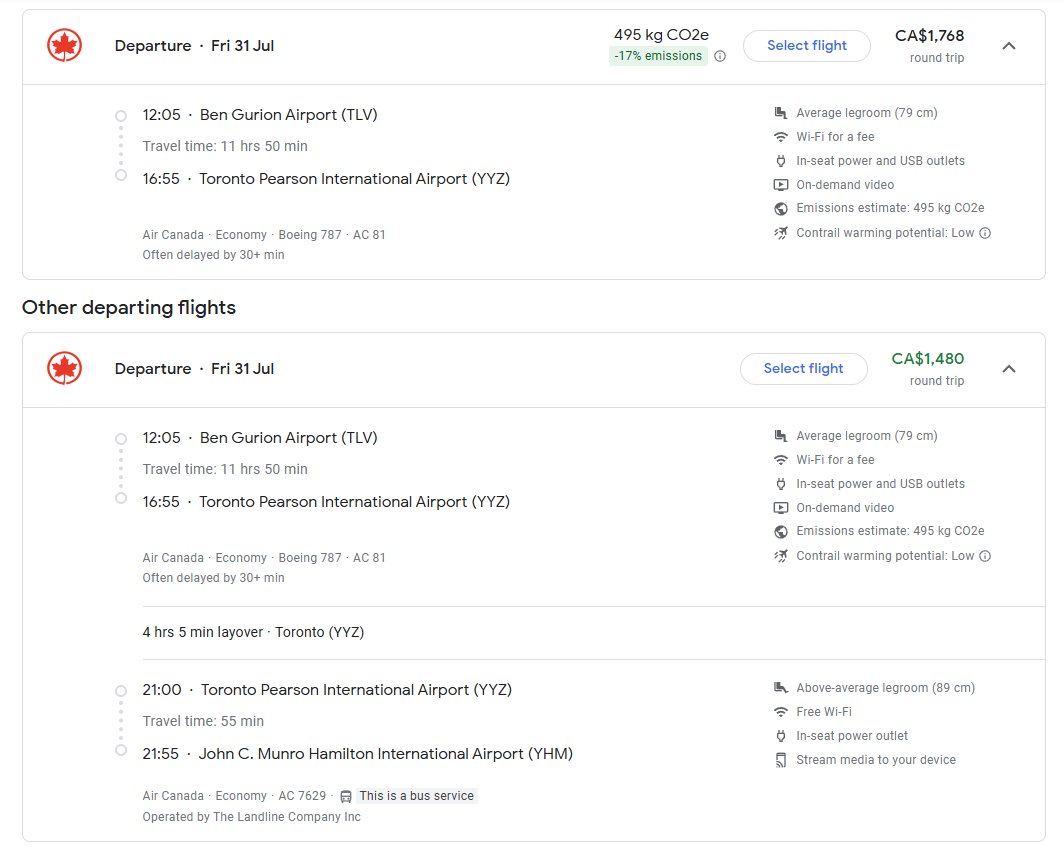Image resolution: width=1063 pixels, height=847 pixels.
Task: Click 'Operated by The Landline Company Inc'
Action: [x=252, y=816]
